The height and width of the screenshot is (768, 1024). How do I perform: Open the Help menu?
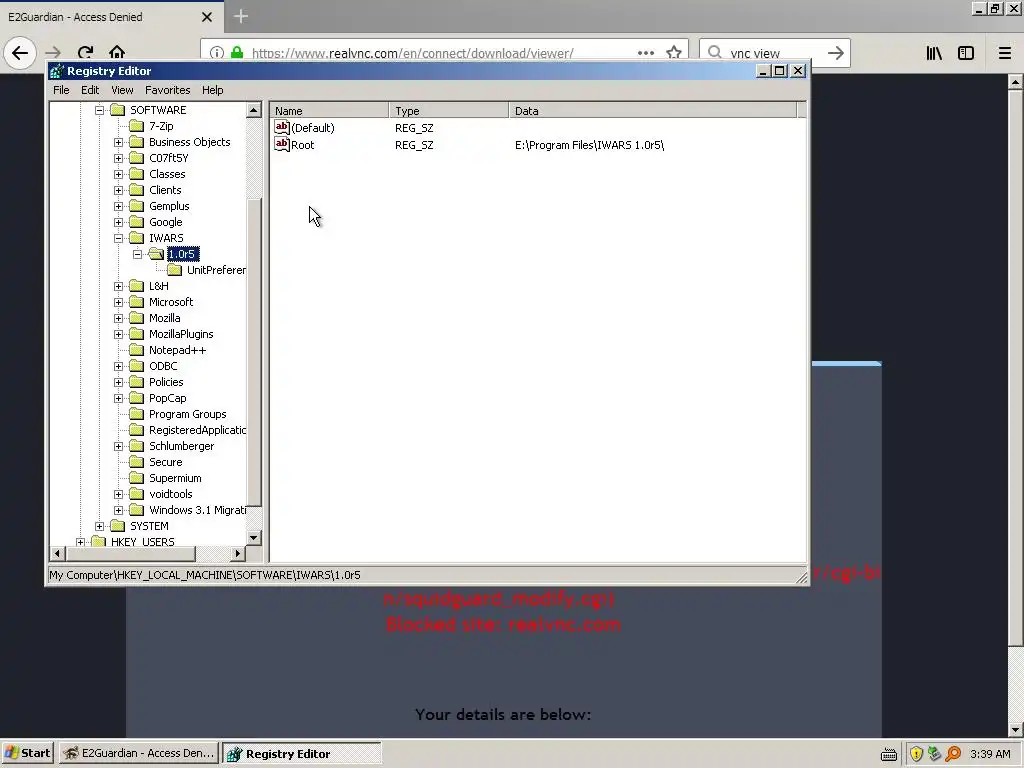click(x=212, y=90)
